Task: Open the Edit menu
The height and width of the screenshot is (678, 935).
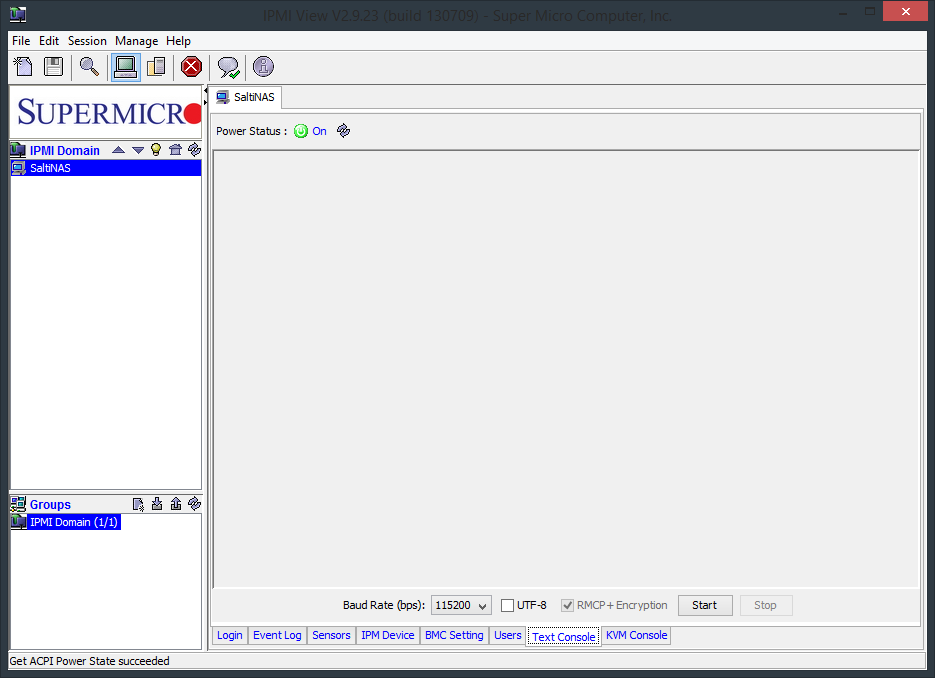Action: 49,41
